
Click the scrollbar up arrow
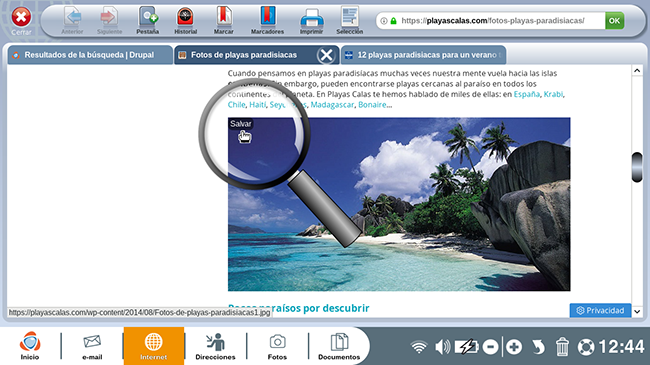pyautogui.click(x=637, y=71)
